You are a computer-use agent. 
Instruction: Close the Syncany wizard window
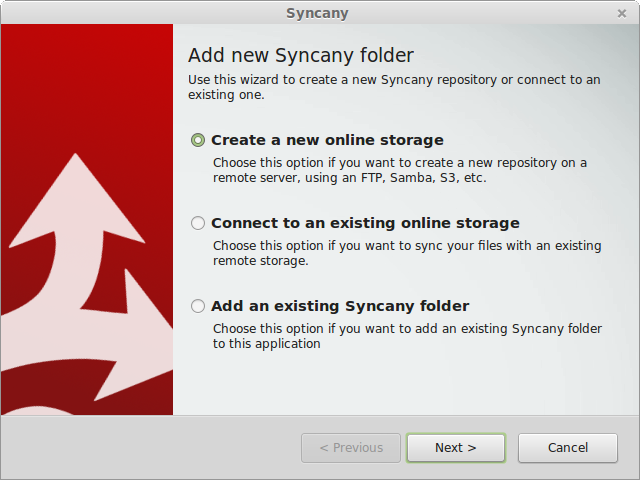pos(622,13)
